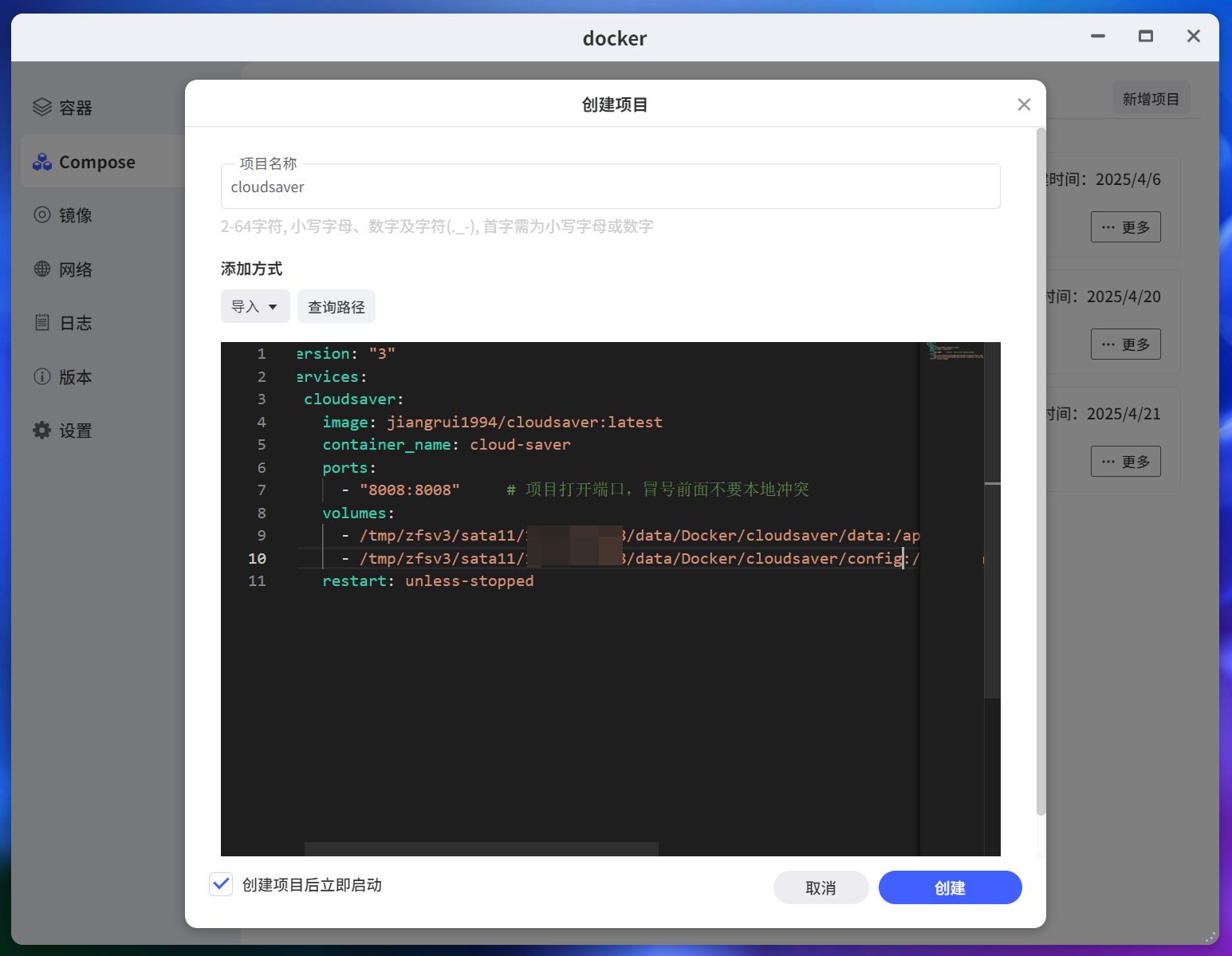The image size is (1232, 956).
Task: Click the dialog vertical scrollbar
Action: [1041, 471]
